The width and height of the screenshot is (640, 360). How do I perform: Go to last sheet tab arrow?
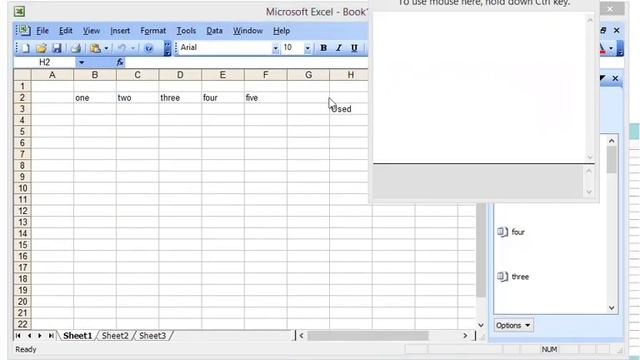pos(51,336)
